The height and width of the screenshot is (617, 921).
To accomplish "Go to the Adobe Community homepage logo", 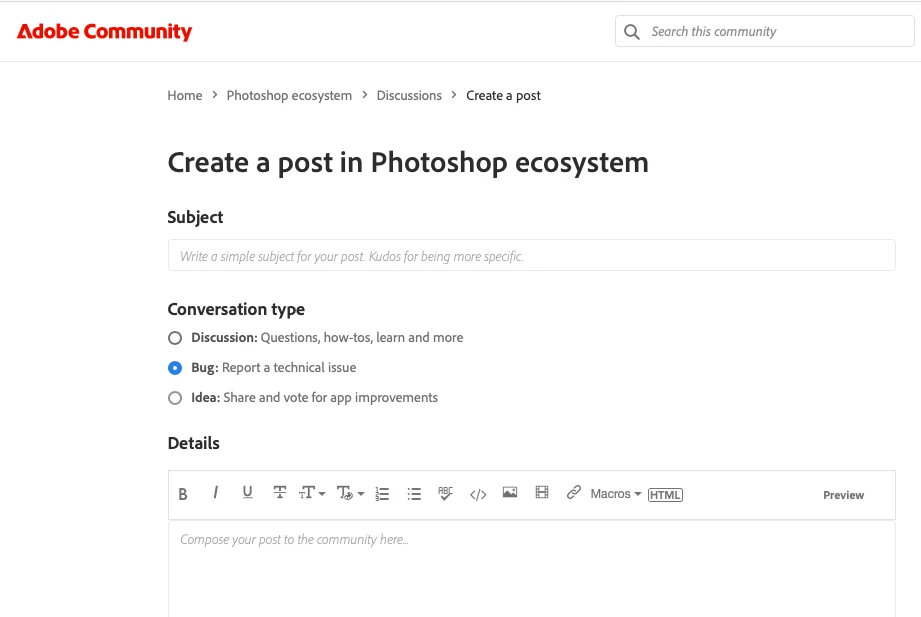I will (105, 31).
